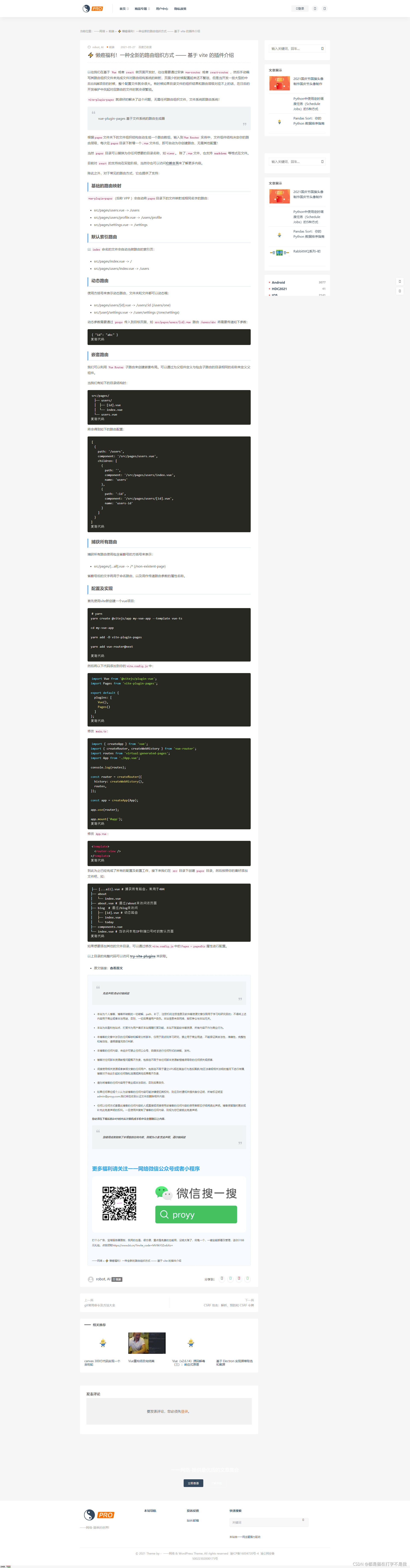Click the 登录 login button in header
Screen dimensions: 410x1568
(300, 9)
